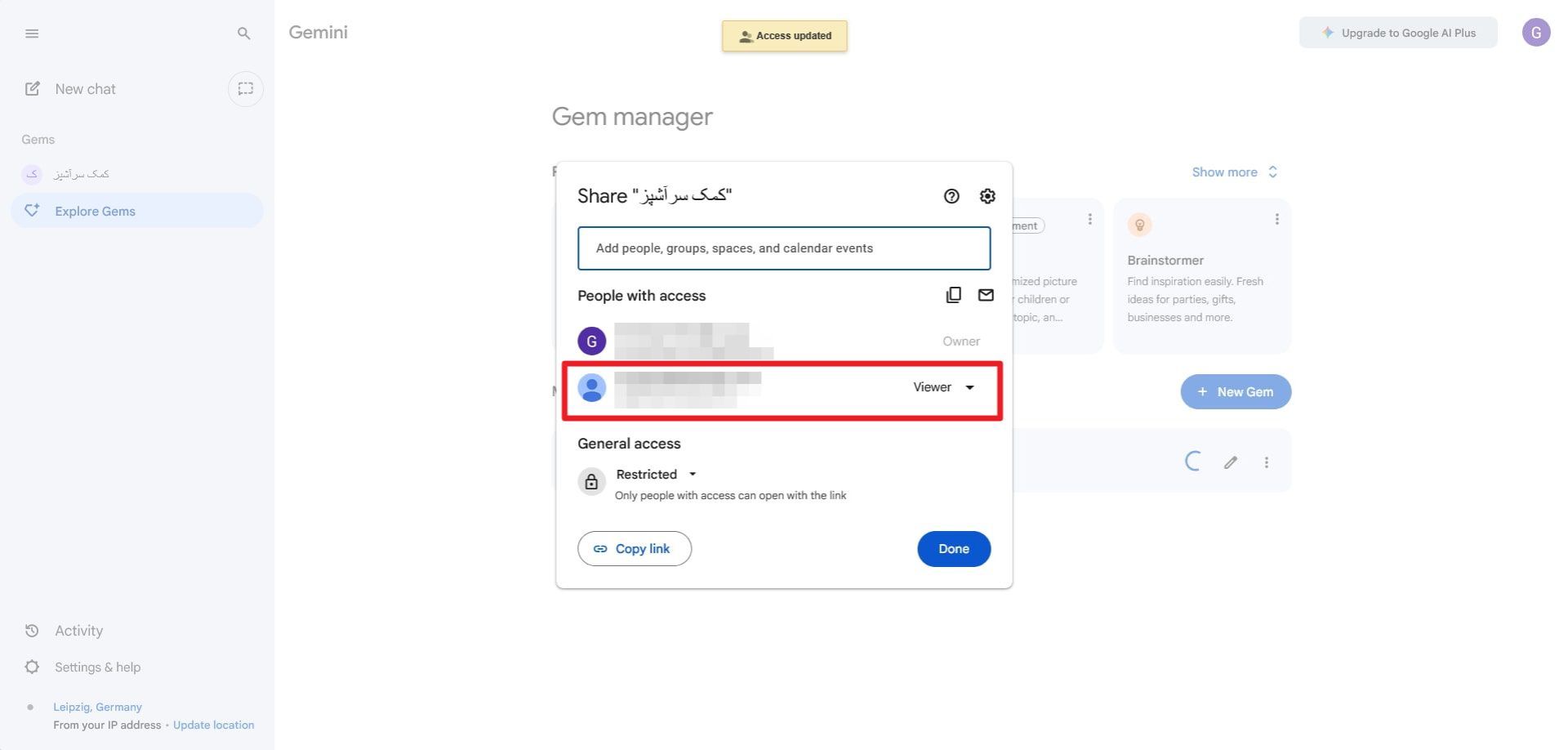This screenshot has height=750, width=1568.
Task: Click the copy people list icon
Action: coord(953,294)
